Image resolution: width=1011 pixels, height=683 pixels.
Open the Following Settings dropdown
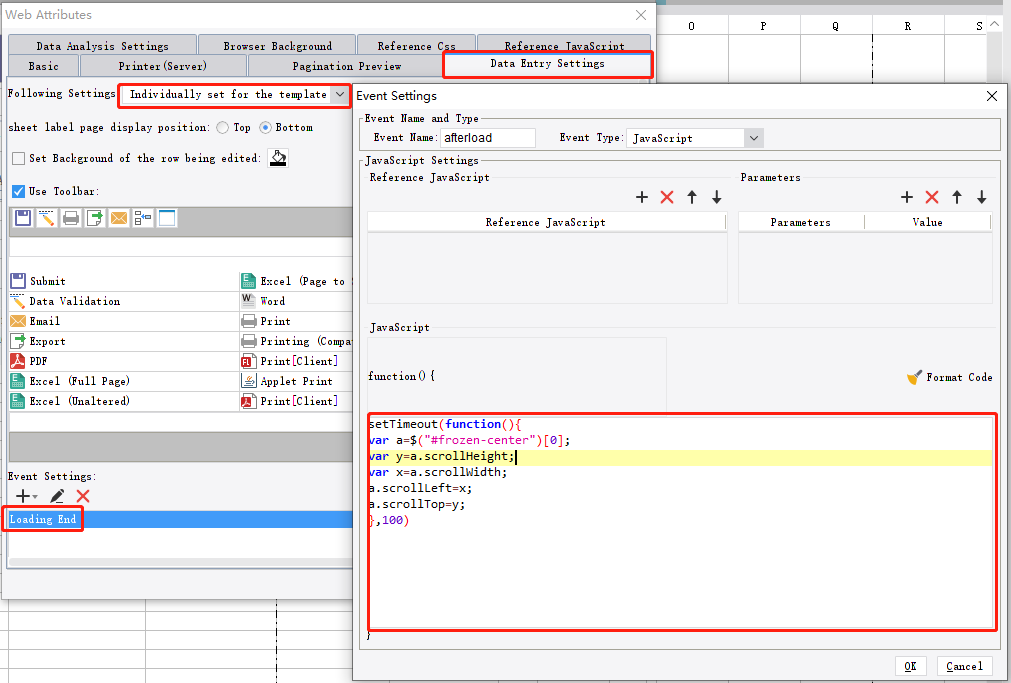pyautogui.click(x=341, y=93)
